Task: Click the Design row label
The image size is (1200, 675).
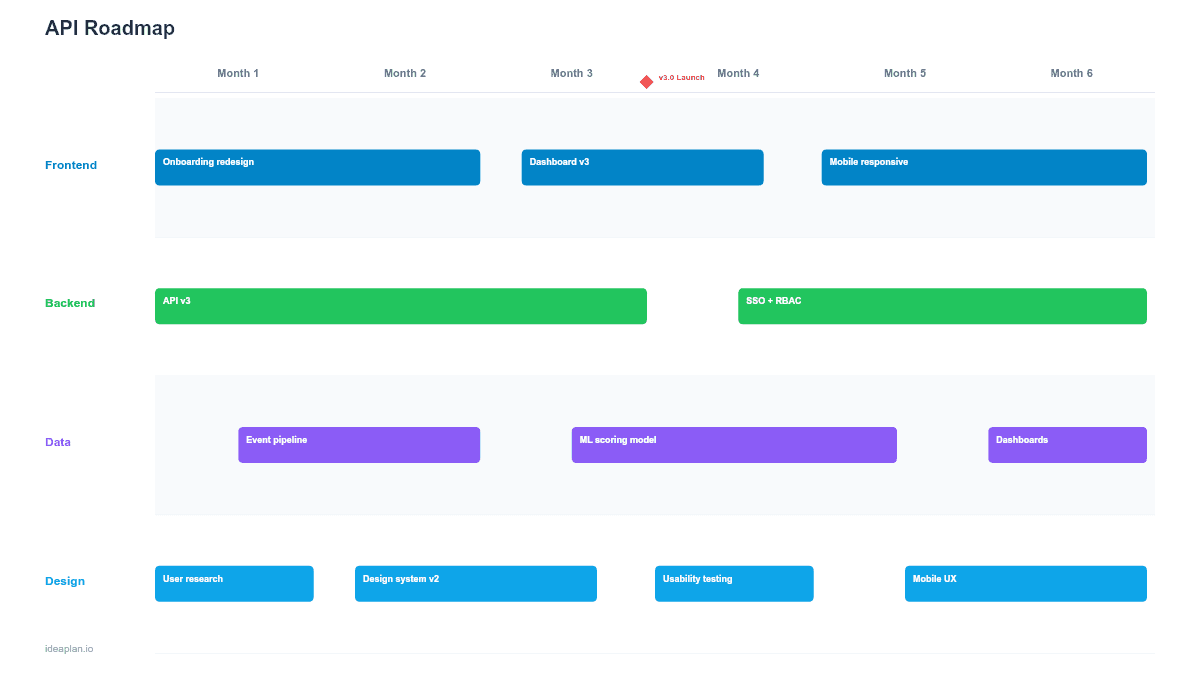Action: (x=65, y=581)
